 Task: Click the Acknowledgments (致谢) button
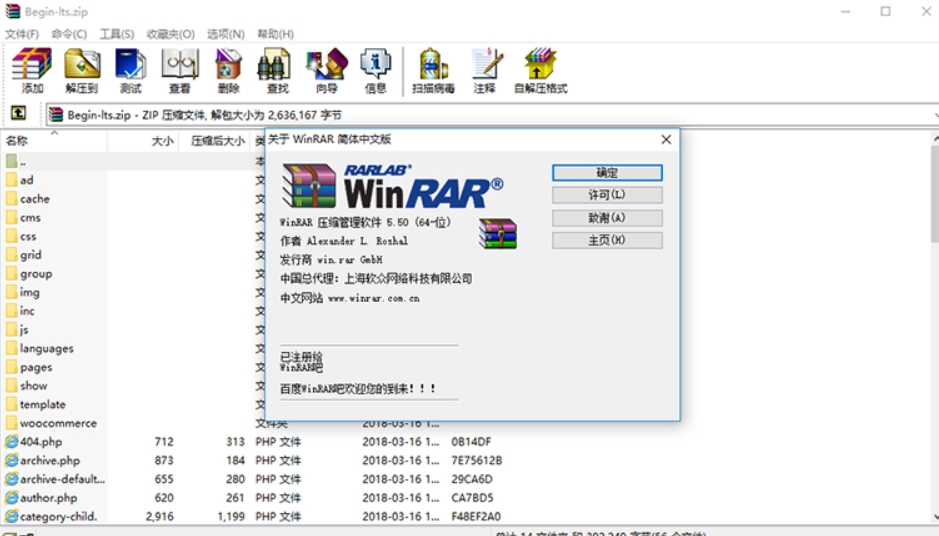click(607, 217)
